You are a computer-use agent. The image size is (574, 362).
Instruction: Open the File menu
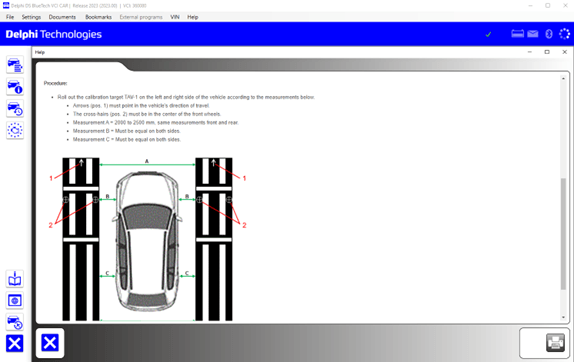[10, 17]
